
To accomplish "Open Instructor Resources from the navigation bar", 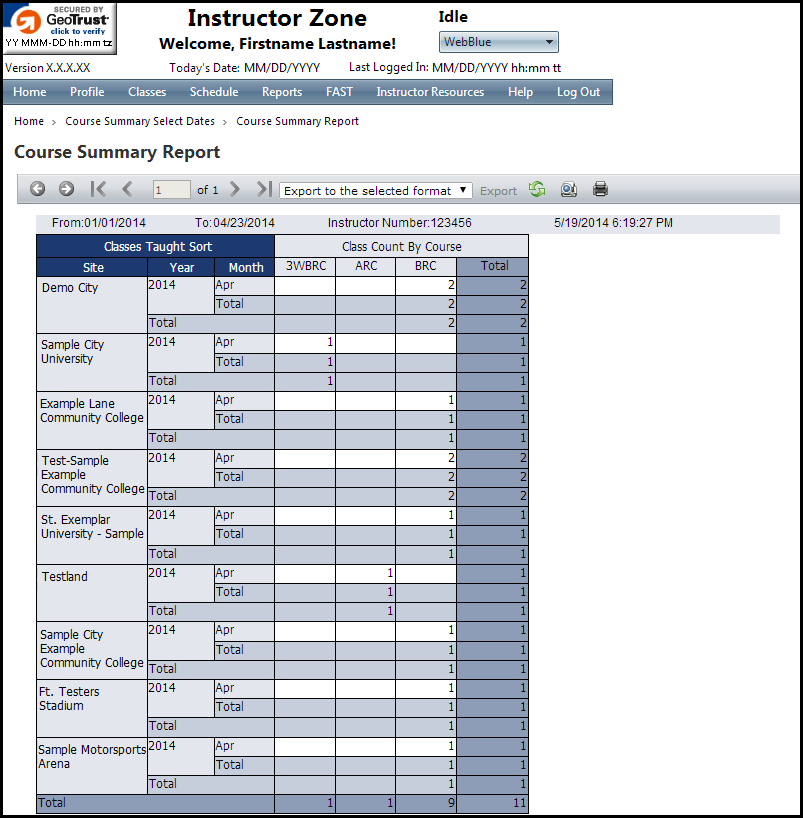I will coord(432,91).
